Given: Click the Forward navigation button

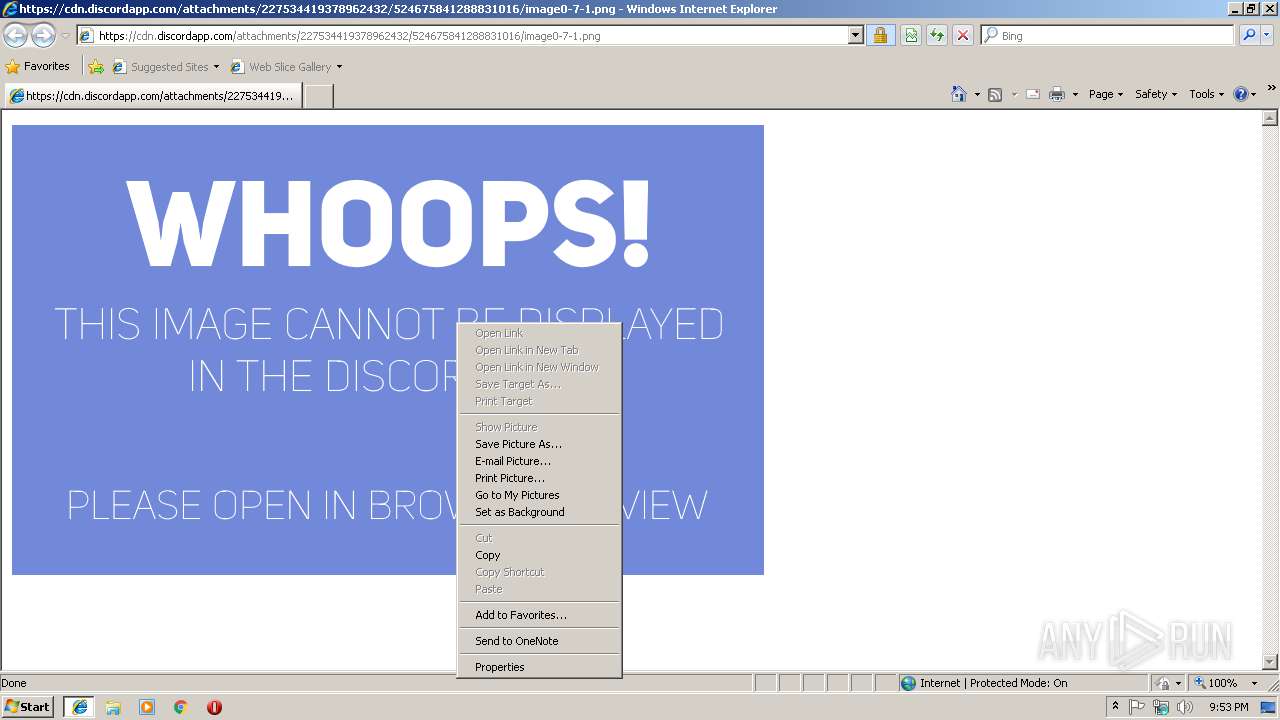Looking at the screenshot, I should (x=43, y=36).
